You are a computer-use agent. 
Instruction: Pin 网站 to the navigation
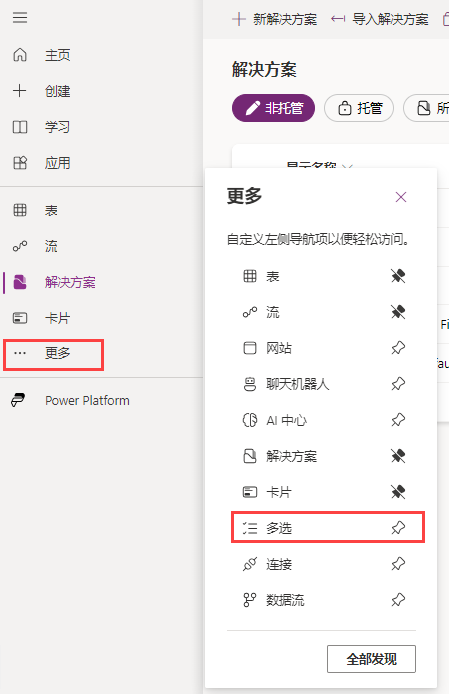pos(398,348)
